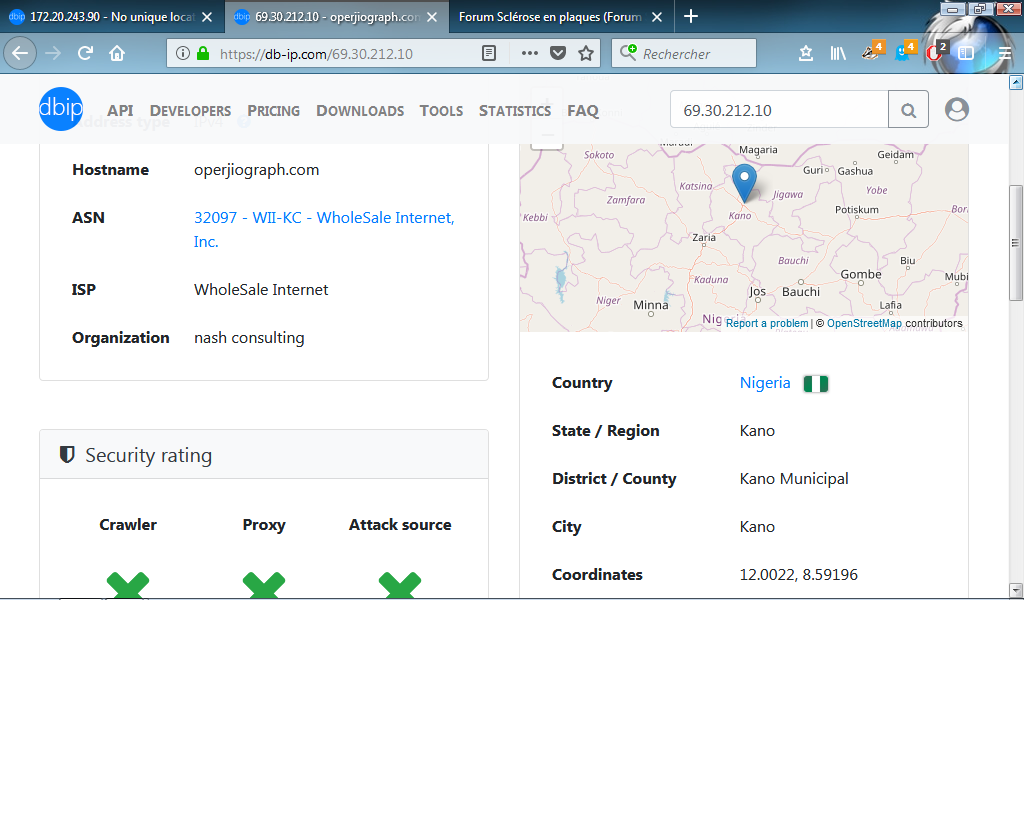Switch to the 172.20.243.90 tab
Screen dimensions: 1024x816
pyautogui.click(x=111, y=17)
